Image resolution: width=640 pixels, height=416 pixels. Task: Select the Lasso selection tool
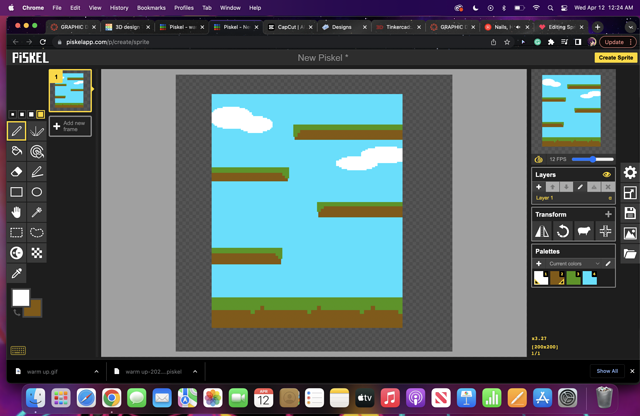tap(37, 233)
